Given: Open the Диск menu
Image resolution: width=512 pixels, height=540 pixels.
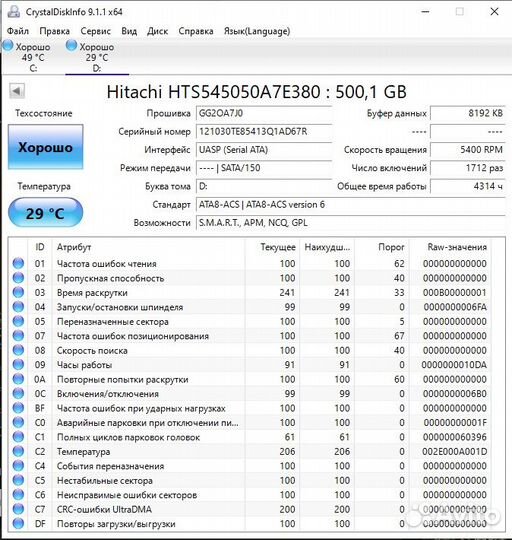Looking at the screenshot, I should click(157, 31).
